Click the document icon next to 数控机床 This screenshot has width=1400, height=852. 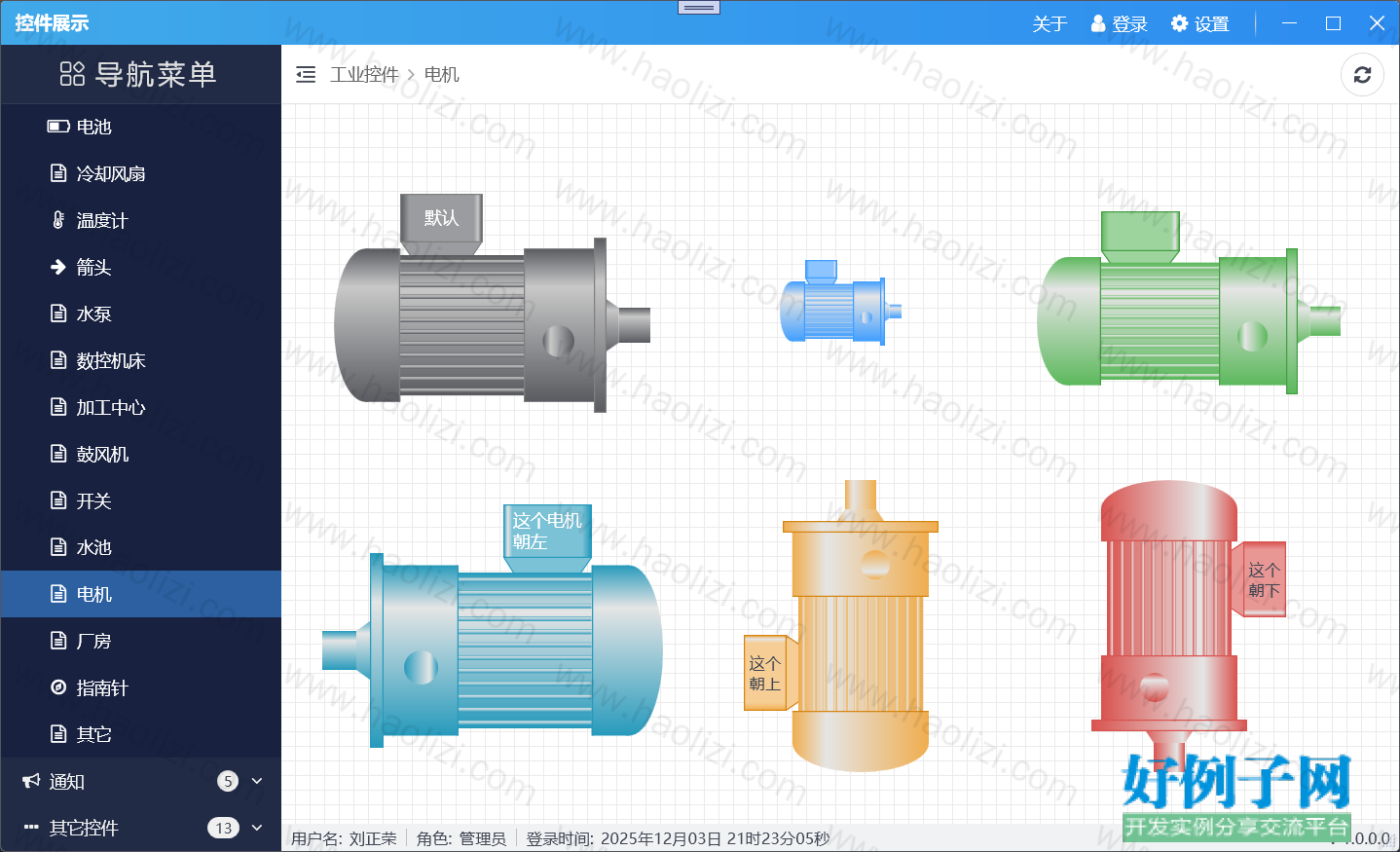pyautogui.click(x=58, y=360)
